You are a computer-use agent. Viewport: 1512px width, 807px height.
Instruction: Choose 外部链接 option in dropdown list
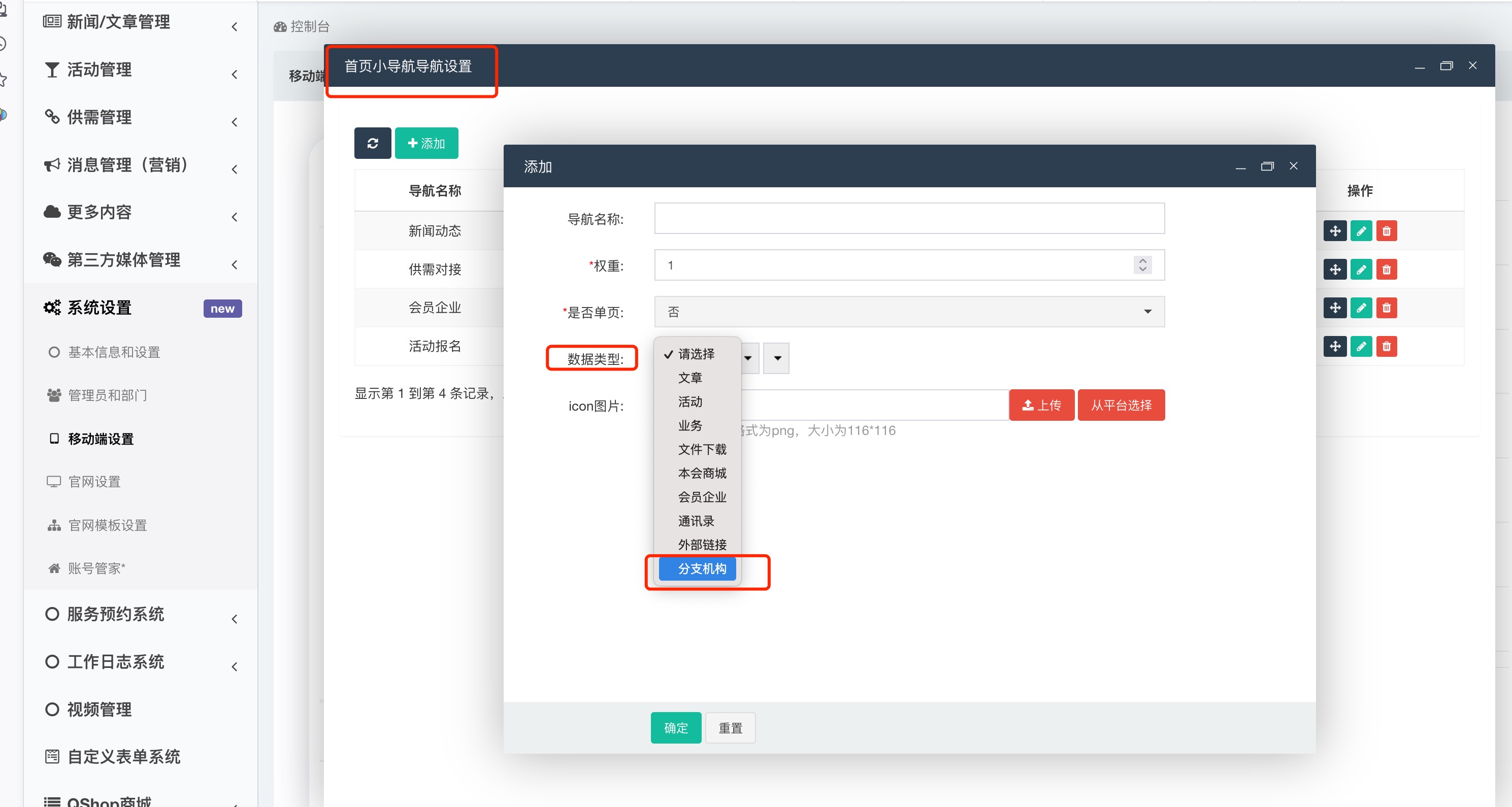click(x=701, y=545)
